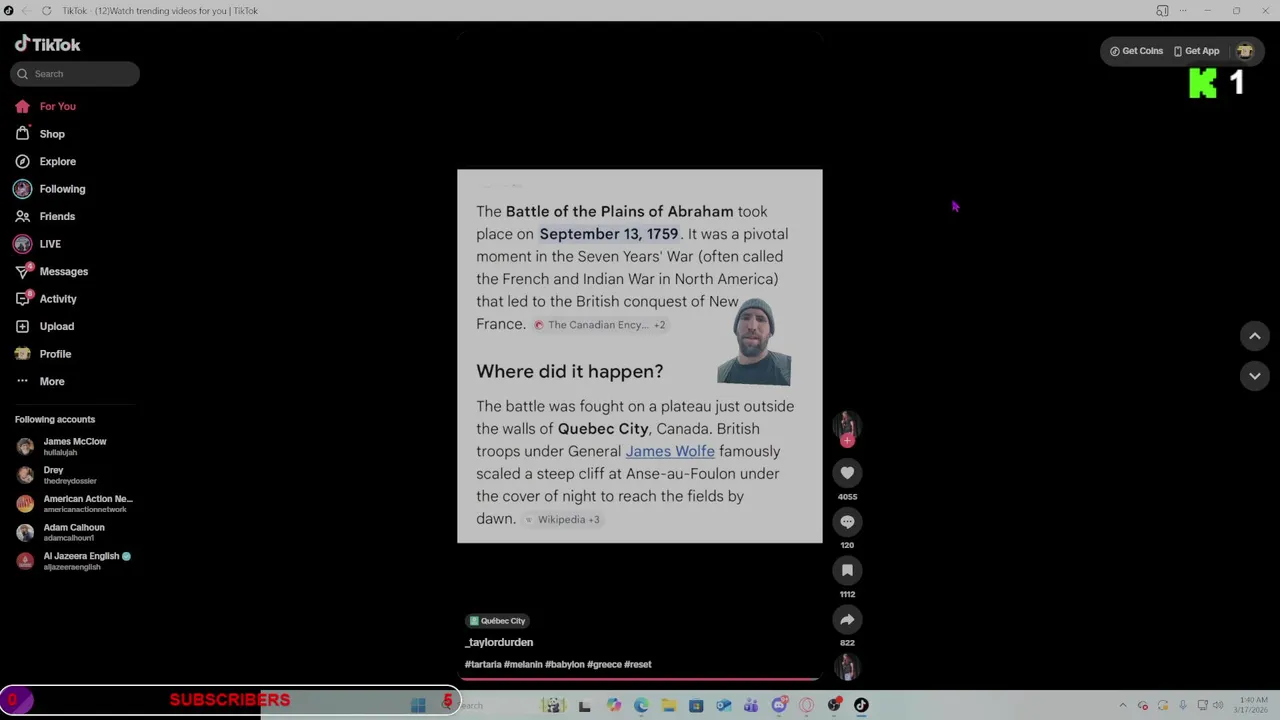Open the _taylordurden creator username

(499, 642)
